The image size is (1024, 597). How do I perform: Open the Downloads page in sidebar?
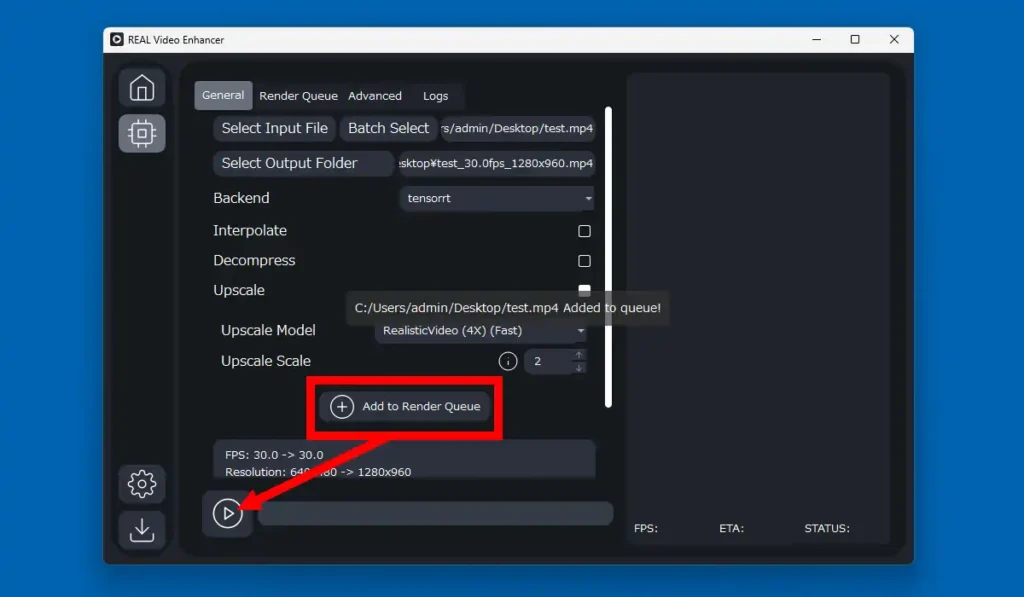coord(142,530)
